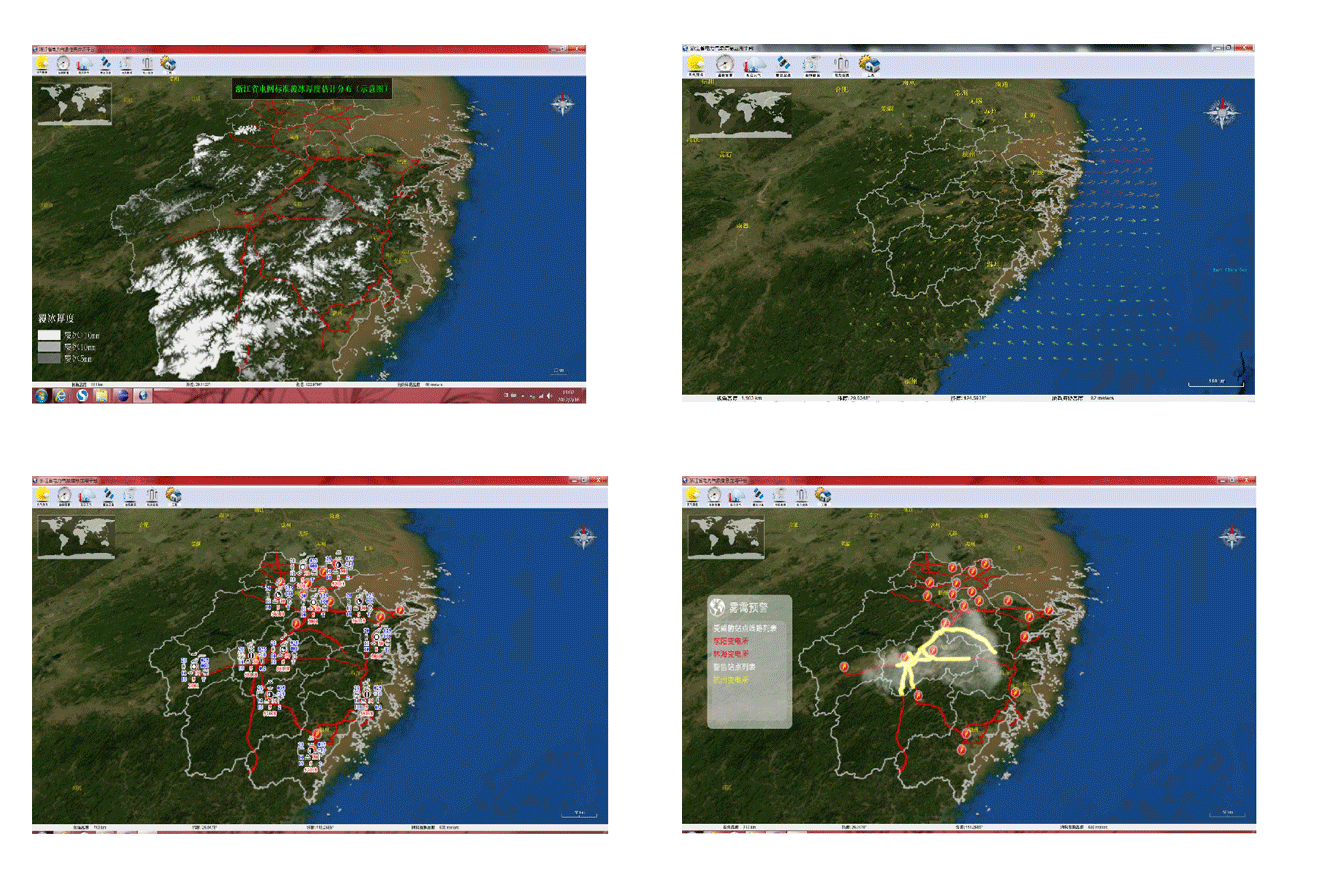This screenshot has width=1331, height=881.
Task: Click the Windows Start button on the taskbar
Action: [x=40, y=395]
